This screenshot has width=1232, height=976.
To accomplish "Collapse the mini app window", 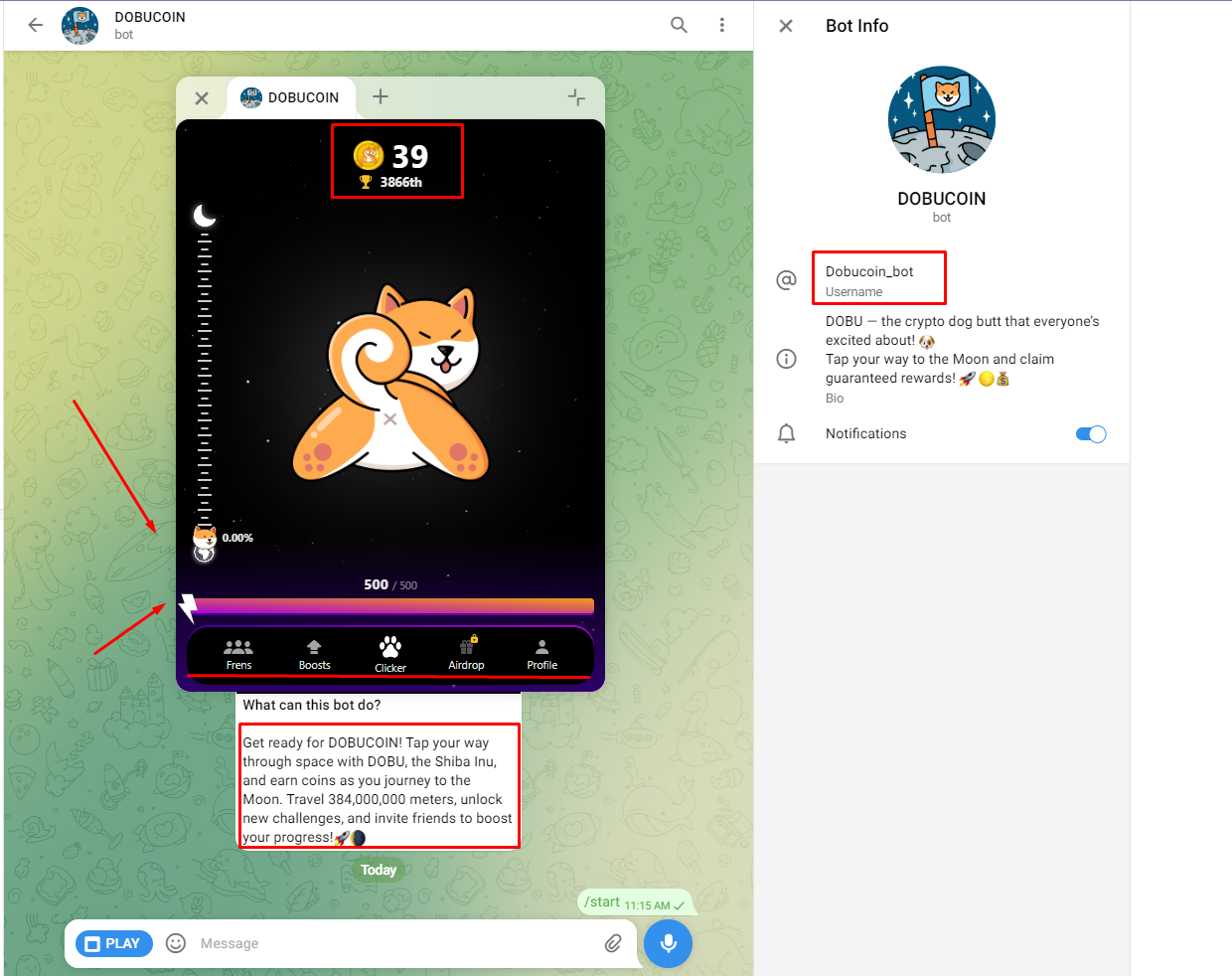I will coord(576,96).
